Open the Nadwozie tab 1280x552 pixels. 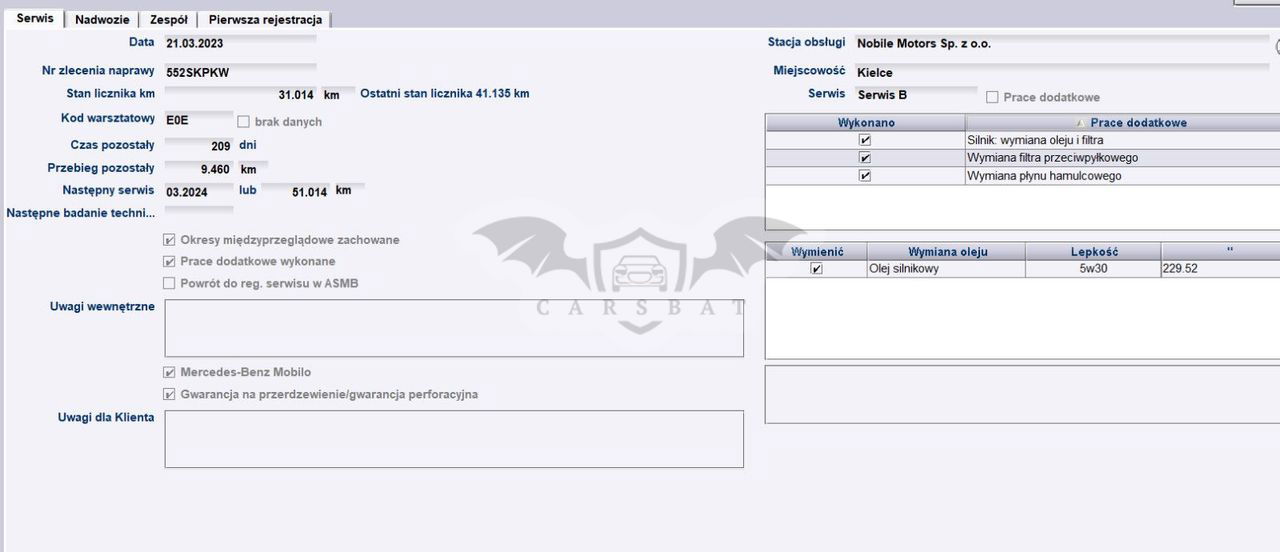coord(102,20)
